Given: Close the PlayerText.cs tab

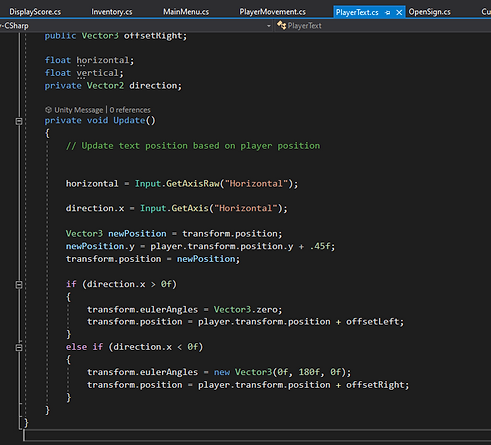Looking at the screenshot, I should (399, 13).
